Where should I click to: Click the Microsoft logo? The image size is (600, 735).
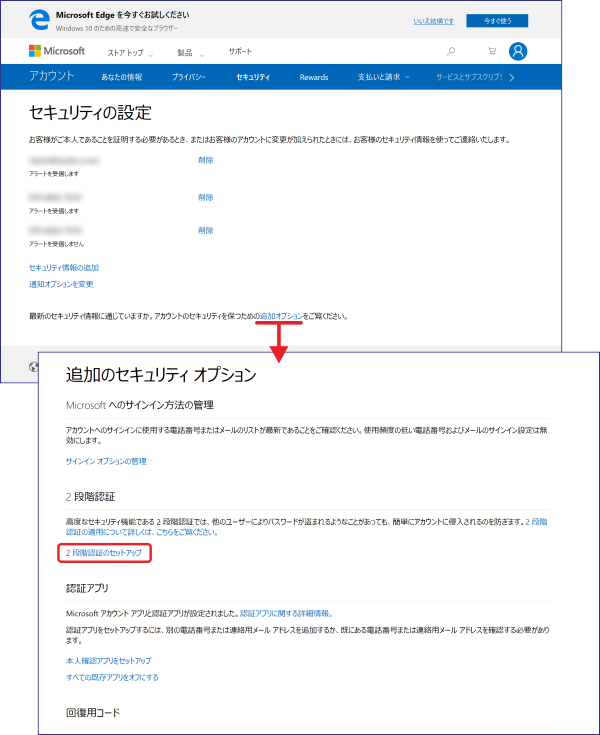[57, 51]
